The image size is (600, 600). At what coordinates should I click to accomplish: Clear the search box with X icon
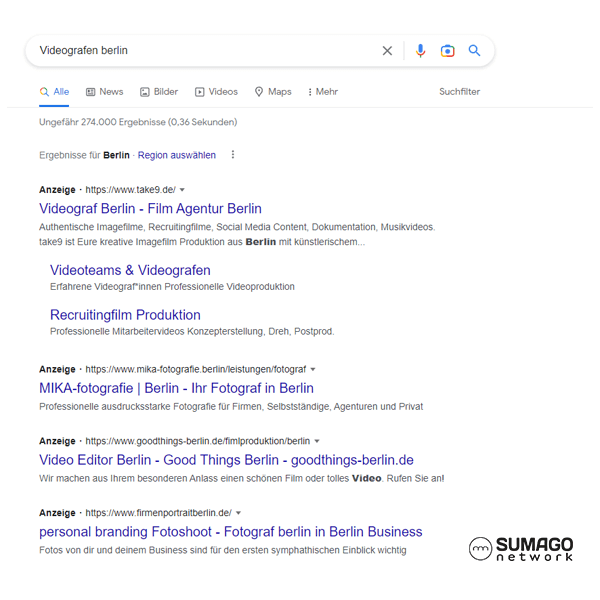click(x=387, y=51)
